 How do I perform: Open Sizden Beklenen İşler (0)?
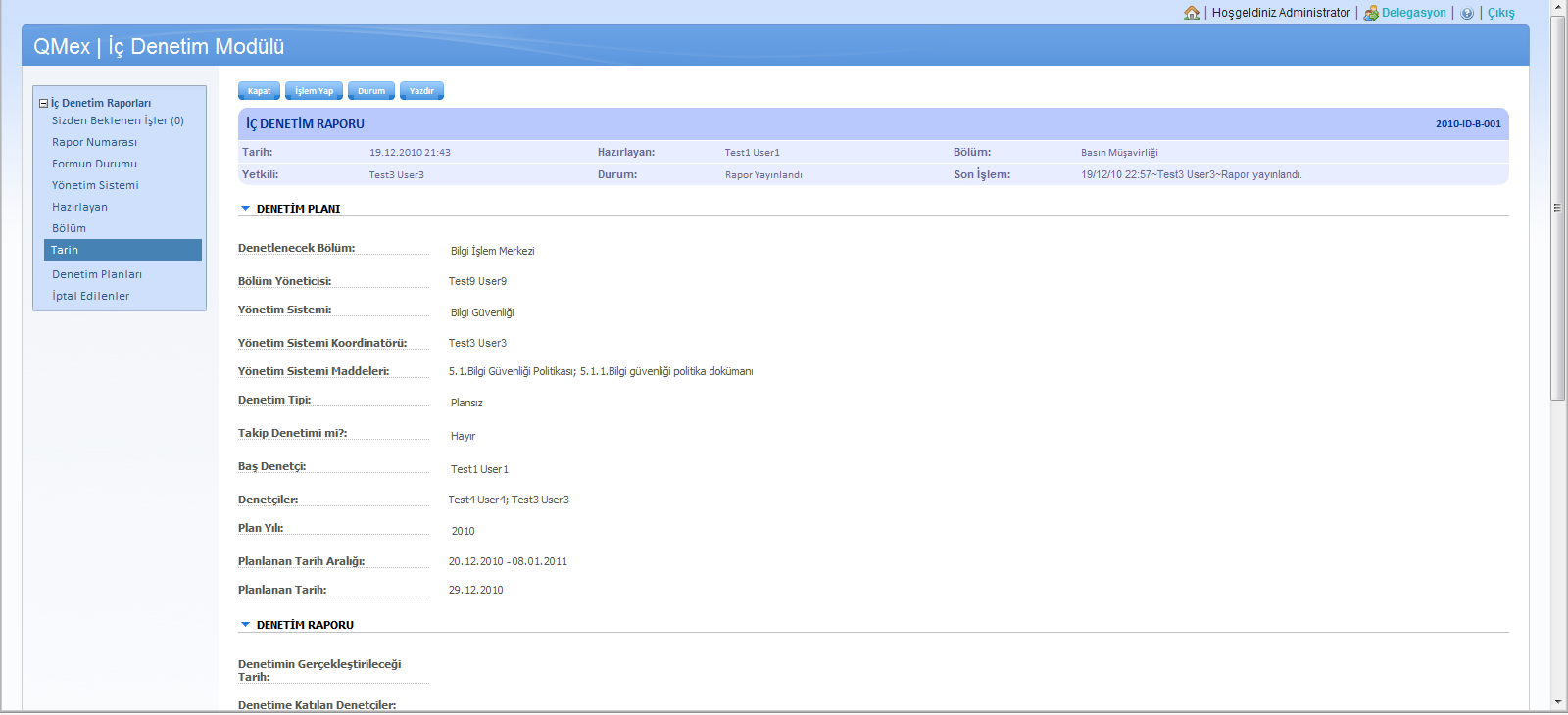[118, 120]
